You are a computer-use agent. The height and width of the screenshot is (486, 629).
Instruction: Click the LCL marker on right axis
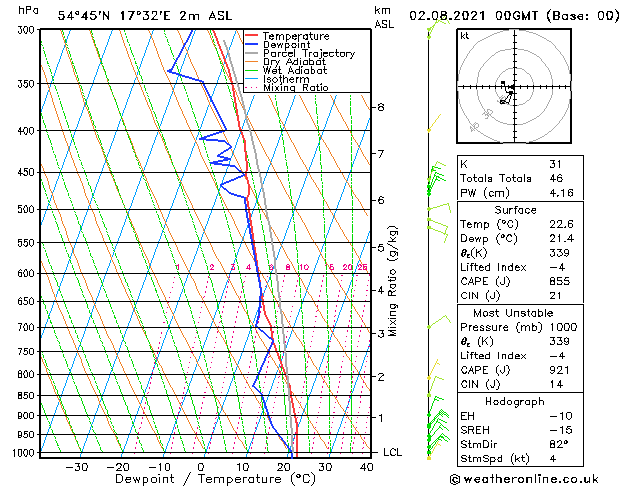point(393,452)
